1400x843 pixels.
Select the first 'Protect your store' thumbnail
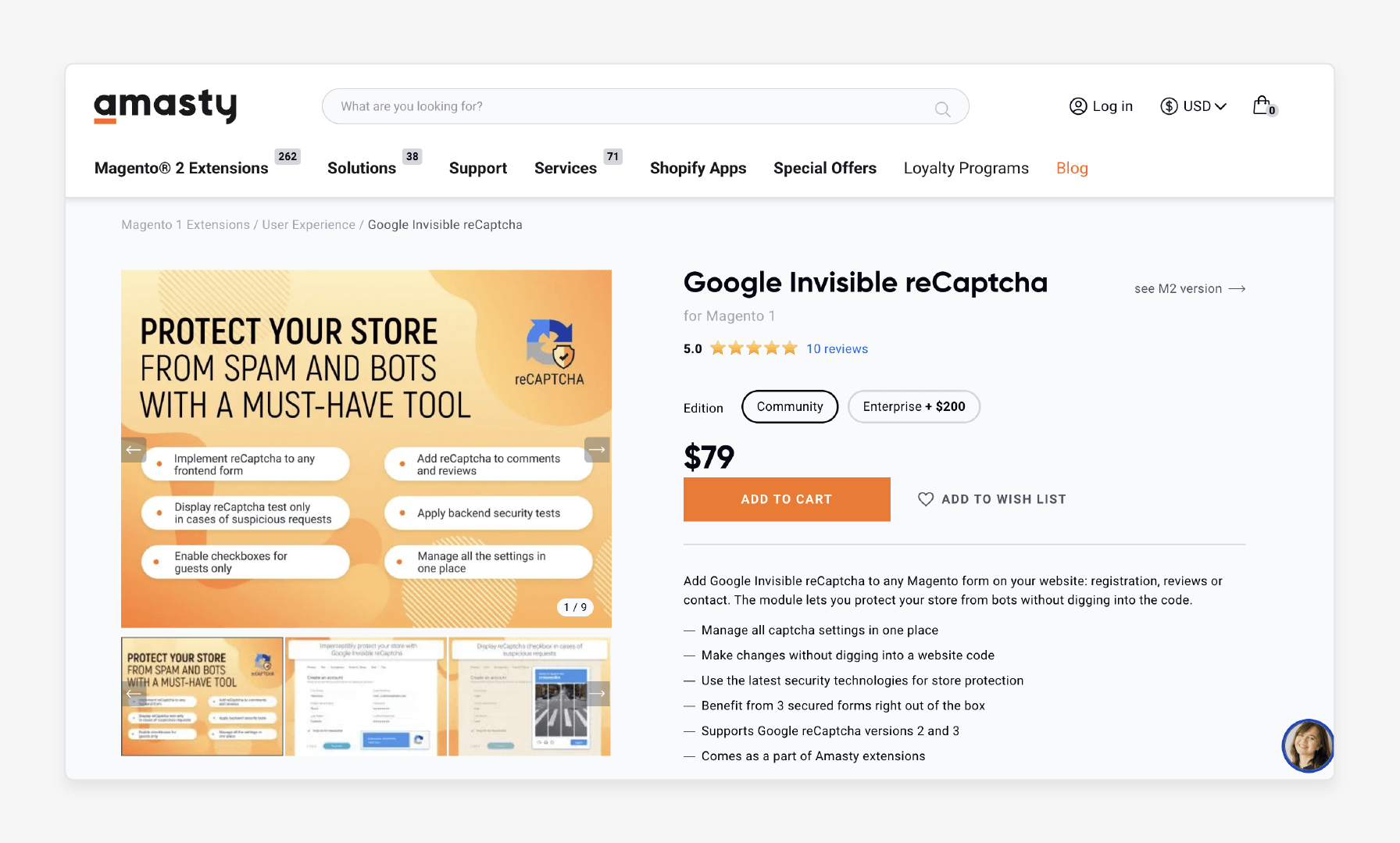tap(202, 697)
